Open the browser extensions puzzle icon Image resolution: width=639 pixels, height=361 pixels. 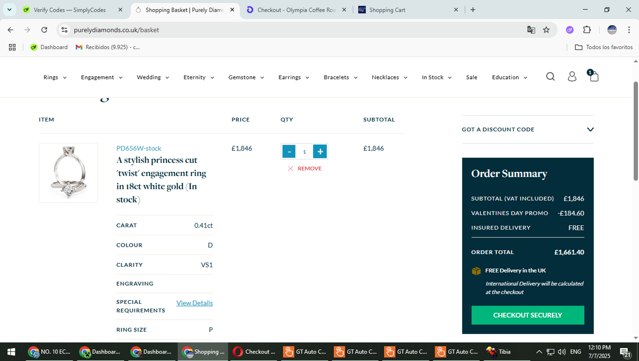(x=587, y=30)
